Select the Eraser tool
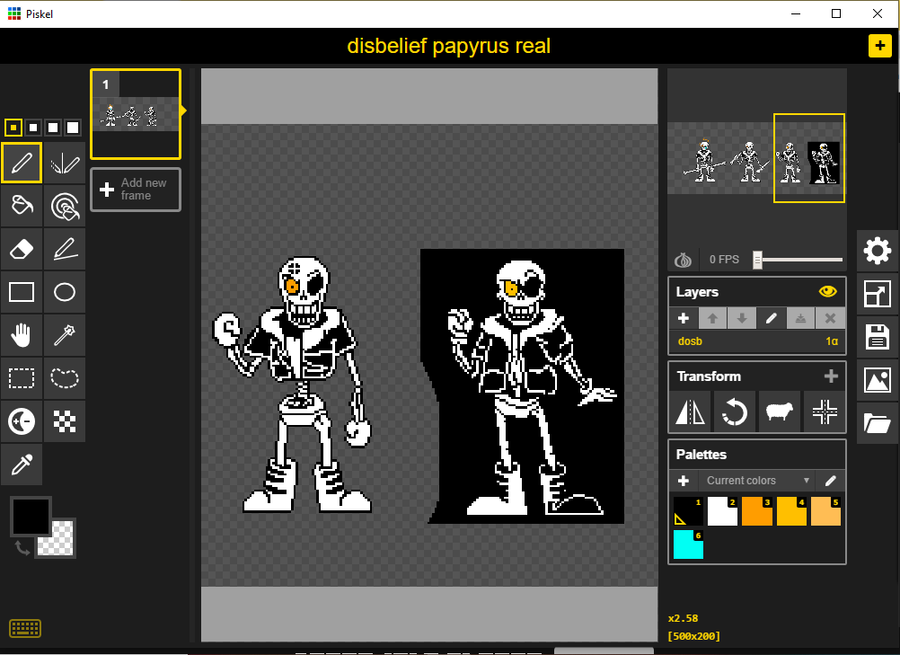The width and height of the screenshot is (900, 655). pos(22,249)
